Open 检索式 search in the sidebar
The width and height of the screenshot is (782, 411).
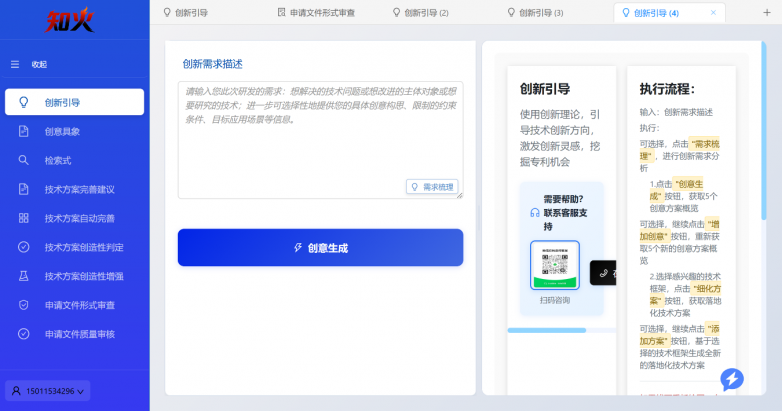point(57,160)
